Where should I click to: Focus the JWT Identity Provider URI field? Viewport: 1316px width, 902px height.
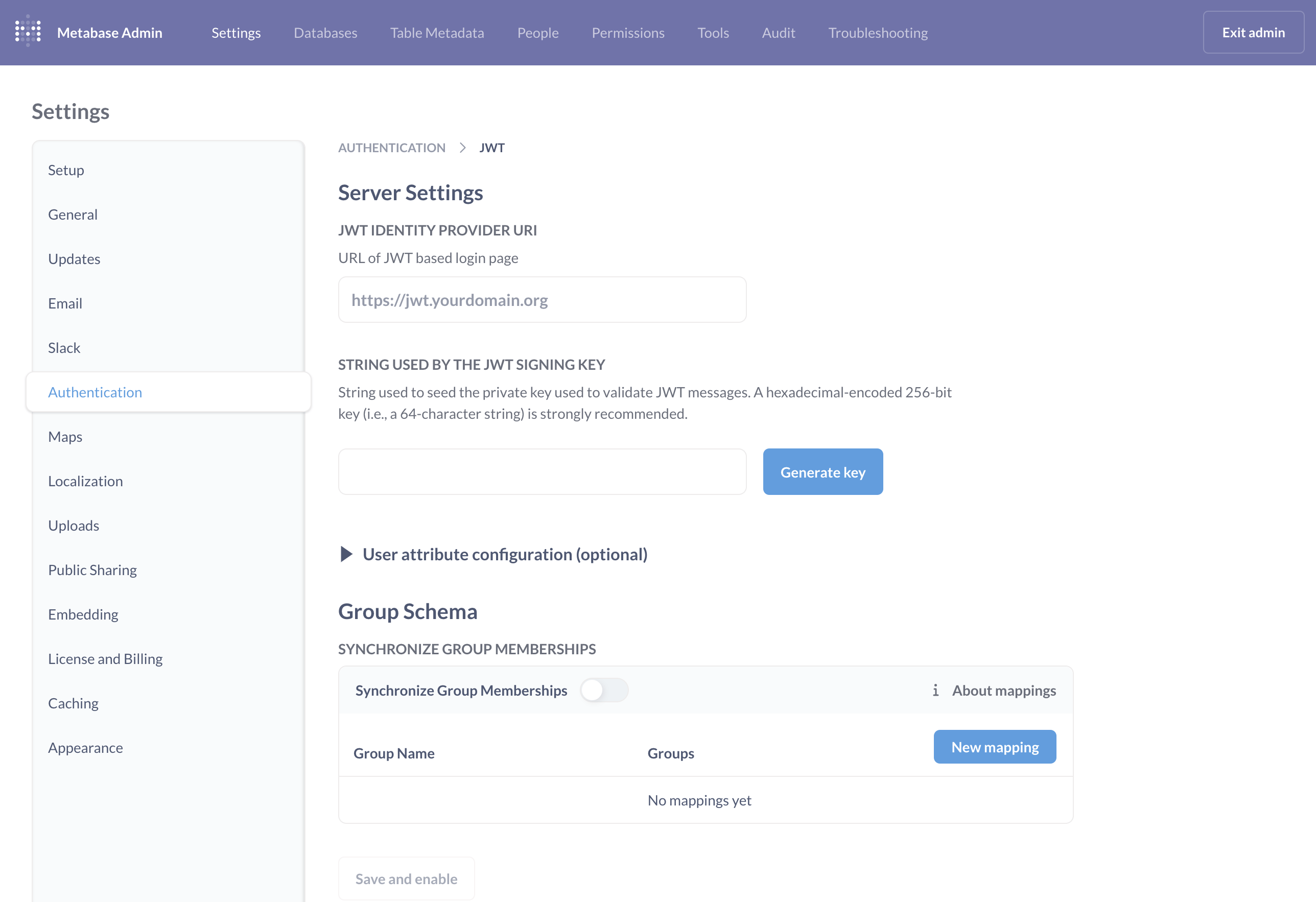click(x=542, y=299)
